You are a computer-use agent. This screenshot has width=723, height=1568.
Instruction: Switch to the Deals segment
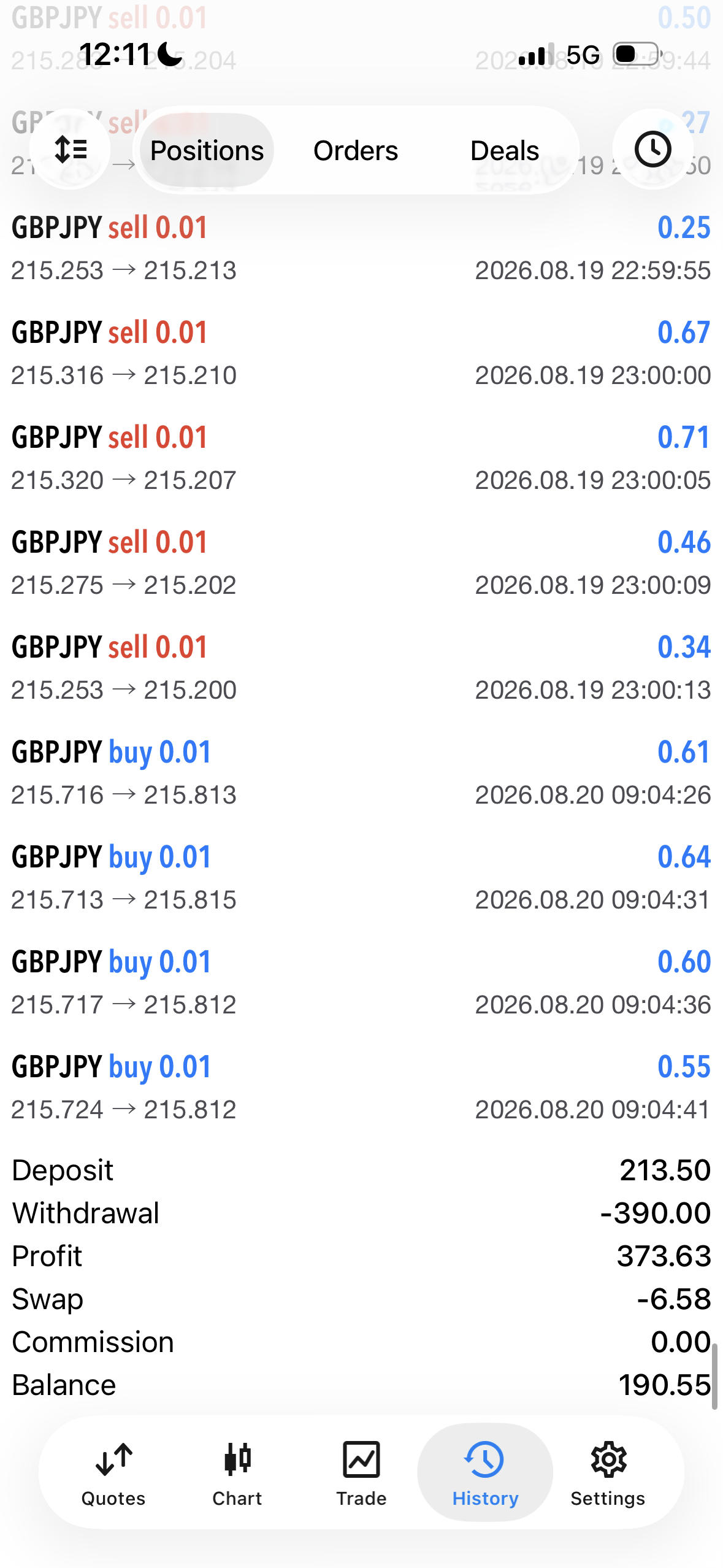pyautogui.click(x=505, y=150)
